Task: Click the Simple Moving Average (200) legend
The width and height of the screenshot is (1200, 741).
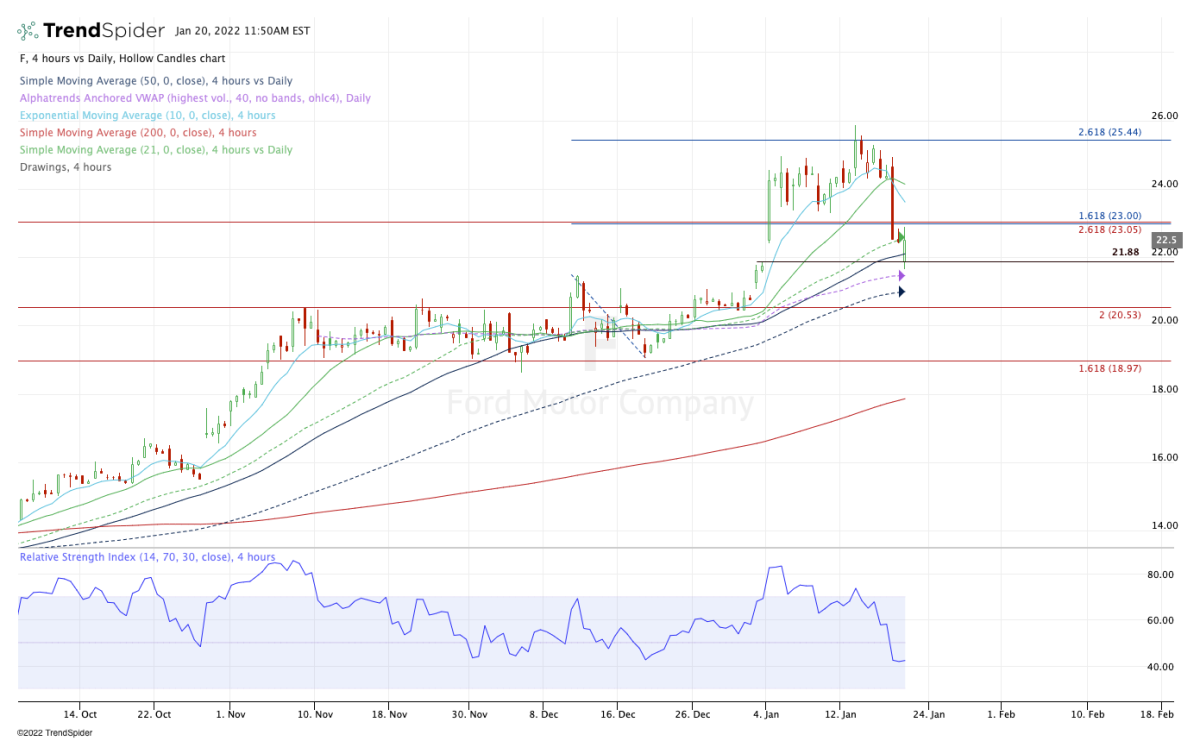Action: click(138, 132)
